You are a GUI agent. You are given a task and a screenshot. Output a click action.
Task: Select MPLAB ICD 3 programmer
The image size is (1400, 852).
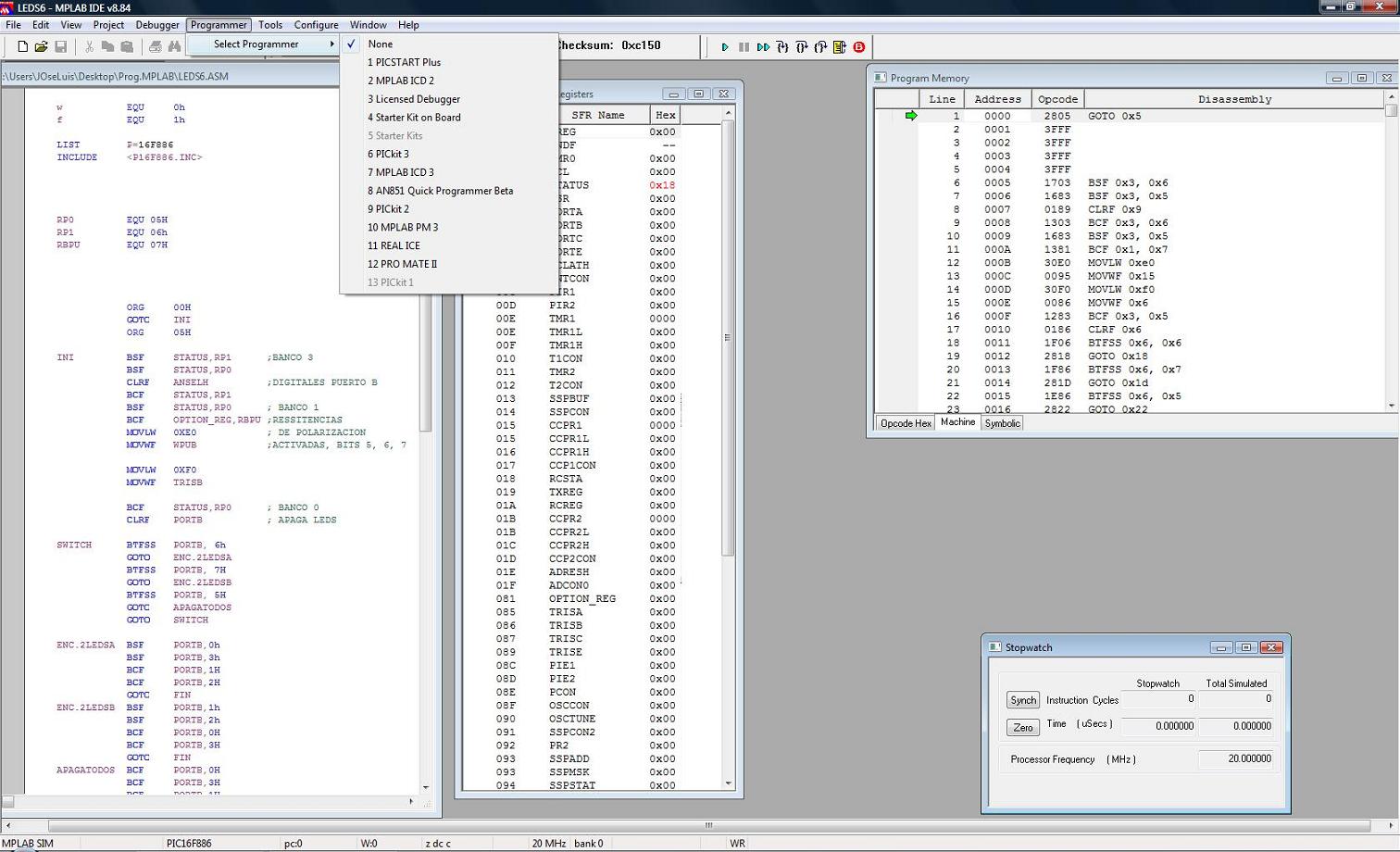click(400, 172)
